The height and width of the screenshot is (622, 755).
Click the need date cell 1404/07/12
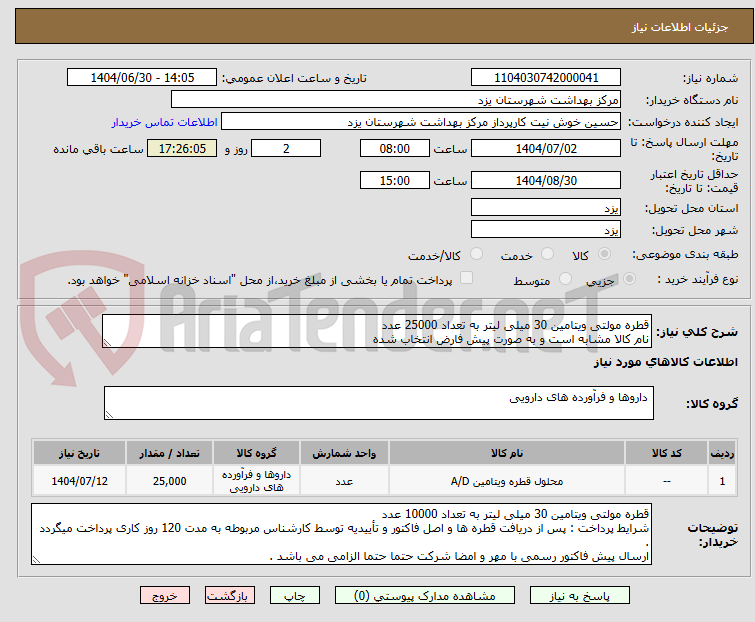click(79, 481)
